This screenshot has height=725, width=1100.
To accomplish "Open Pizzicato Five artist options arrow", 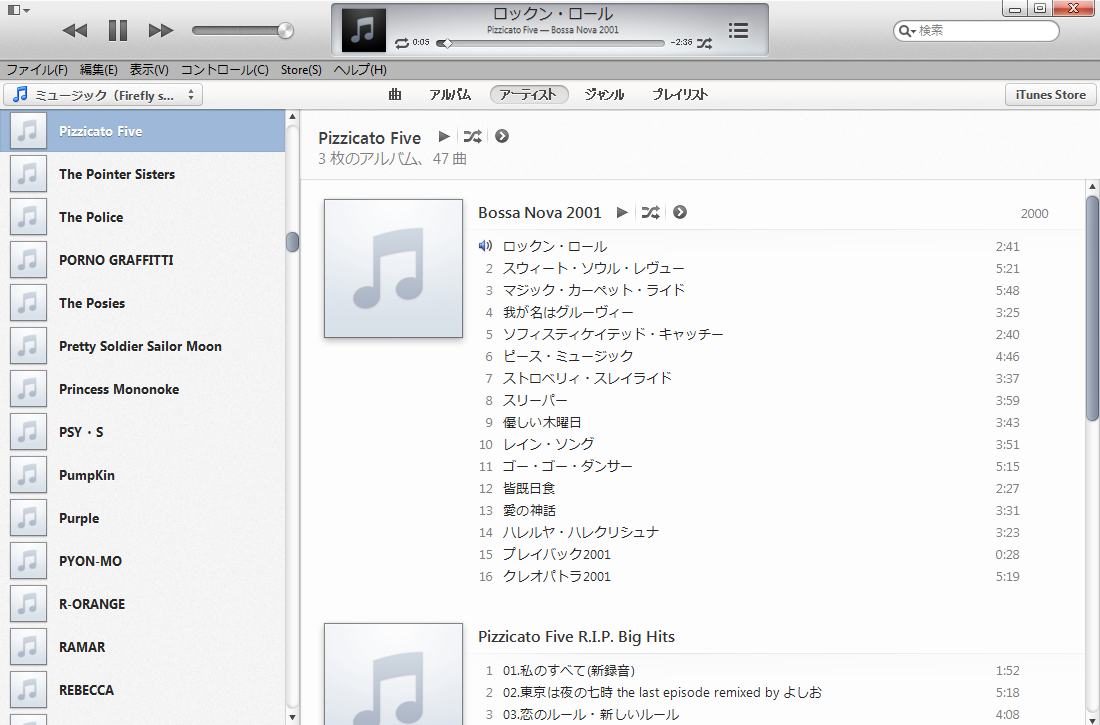I will (502, 136).
